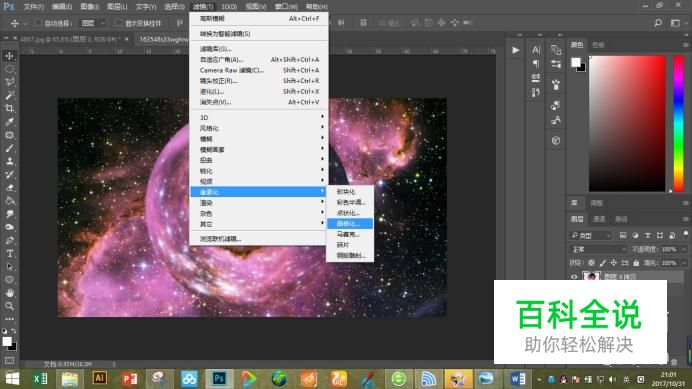Choose 转换为智能滤镜(S)
This screenshot has height=389, width=692.
coord(259,34)
